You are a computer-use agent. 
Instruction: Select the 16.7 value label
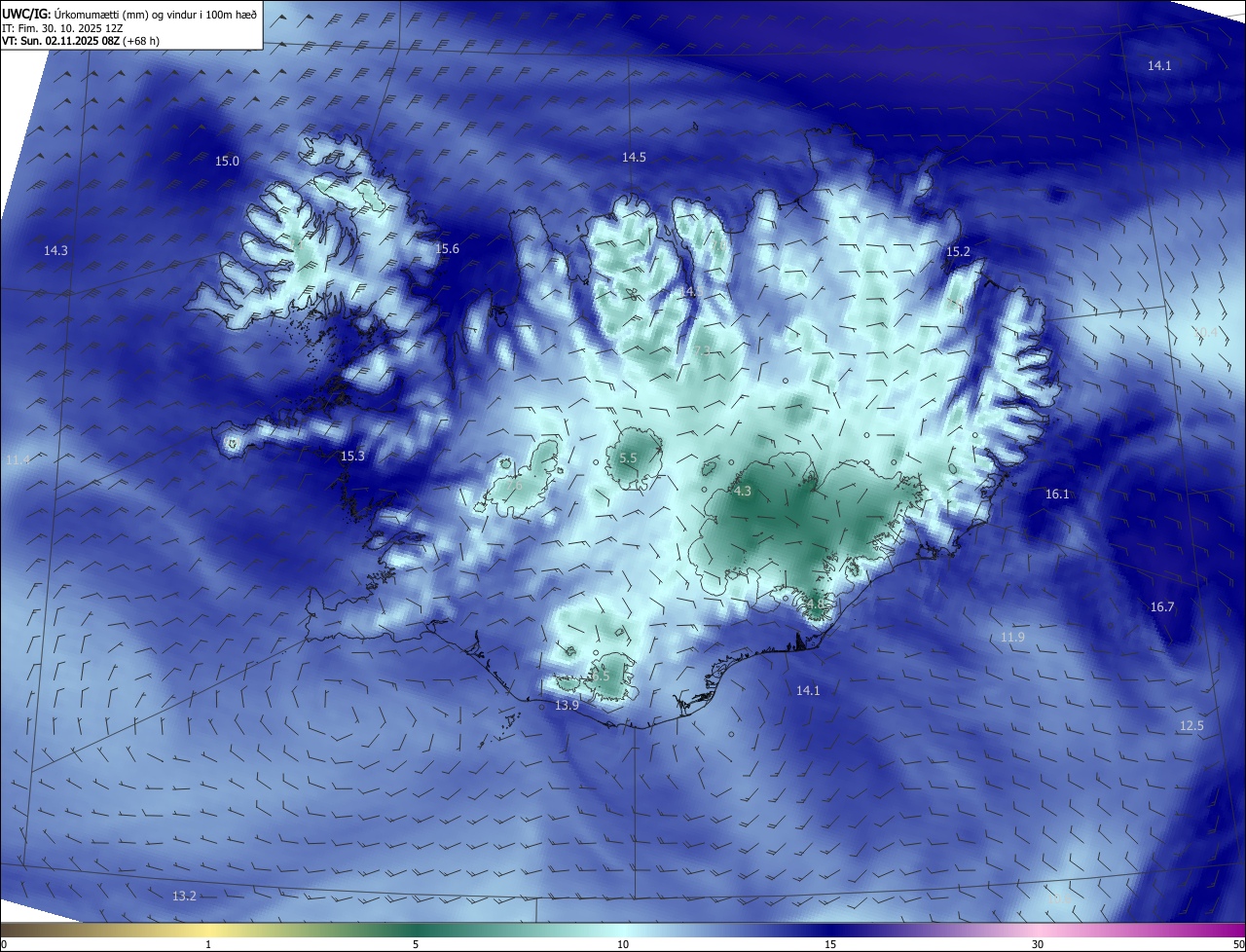coord(1162,607)
